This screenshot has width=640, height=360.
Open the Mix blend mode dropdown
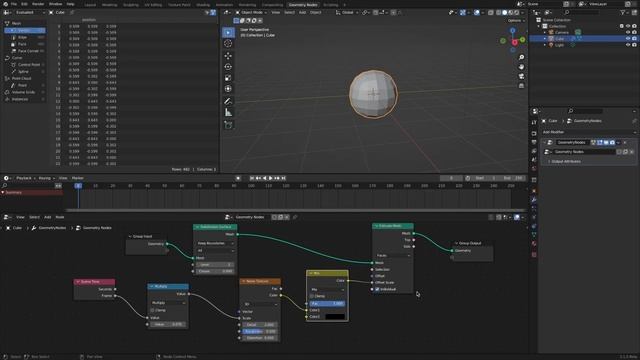coord(327,290)
